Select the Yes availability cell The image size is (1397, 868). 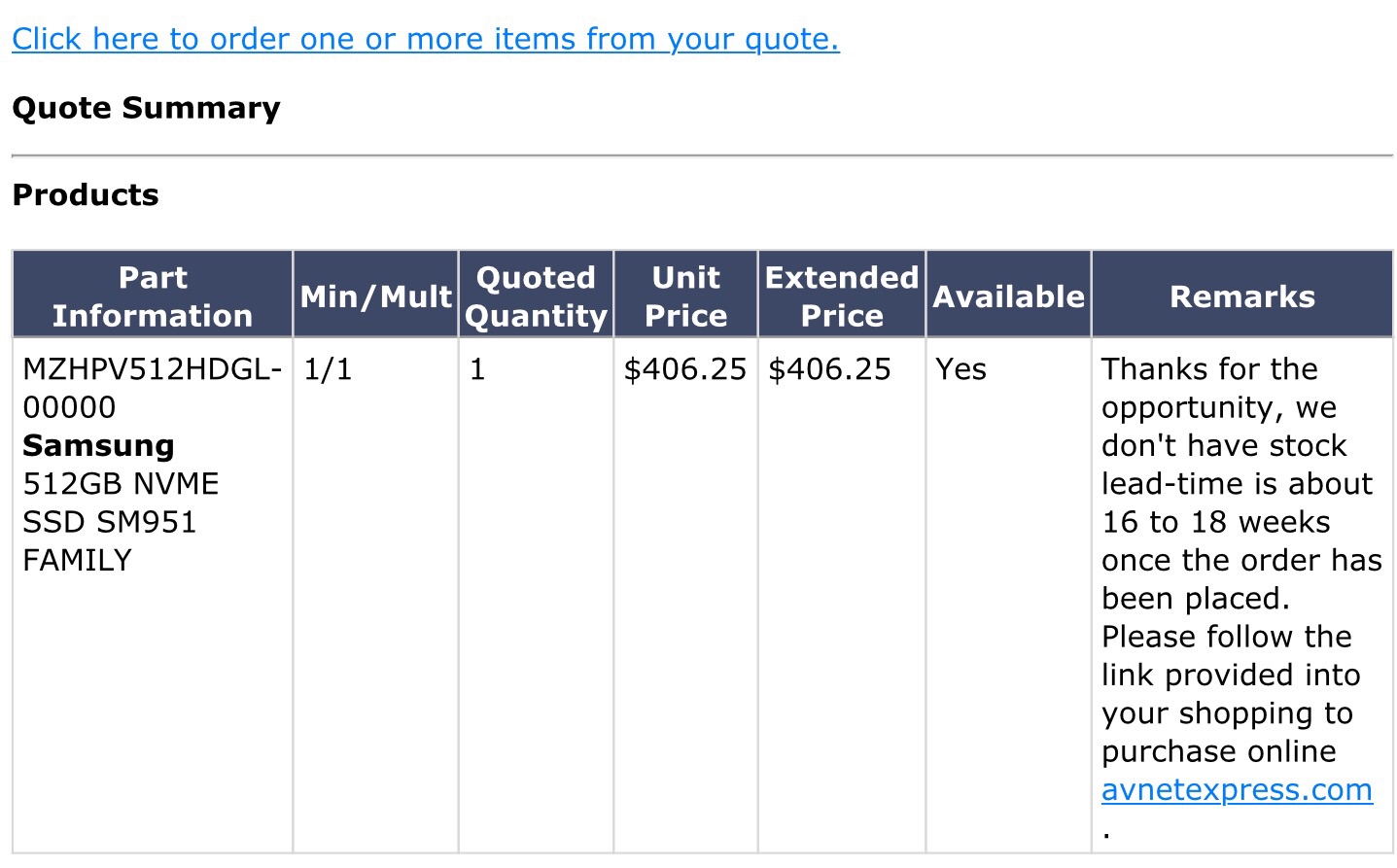click(960, 369)
